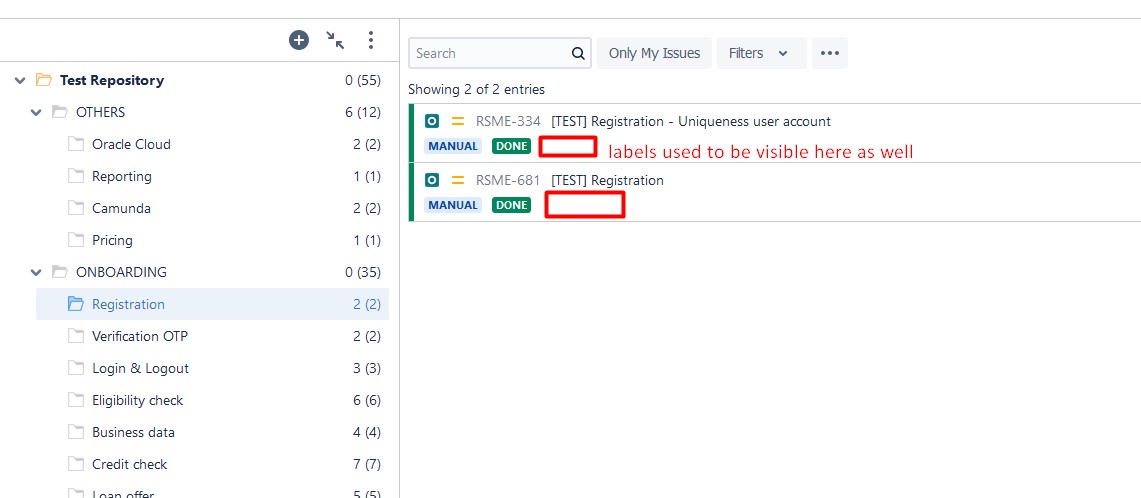Select the OTHERS folder

coord(100,112)
